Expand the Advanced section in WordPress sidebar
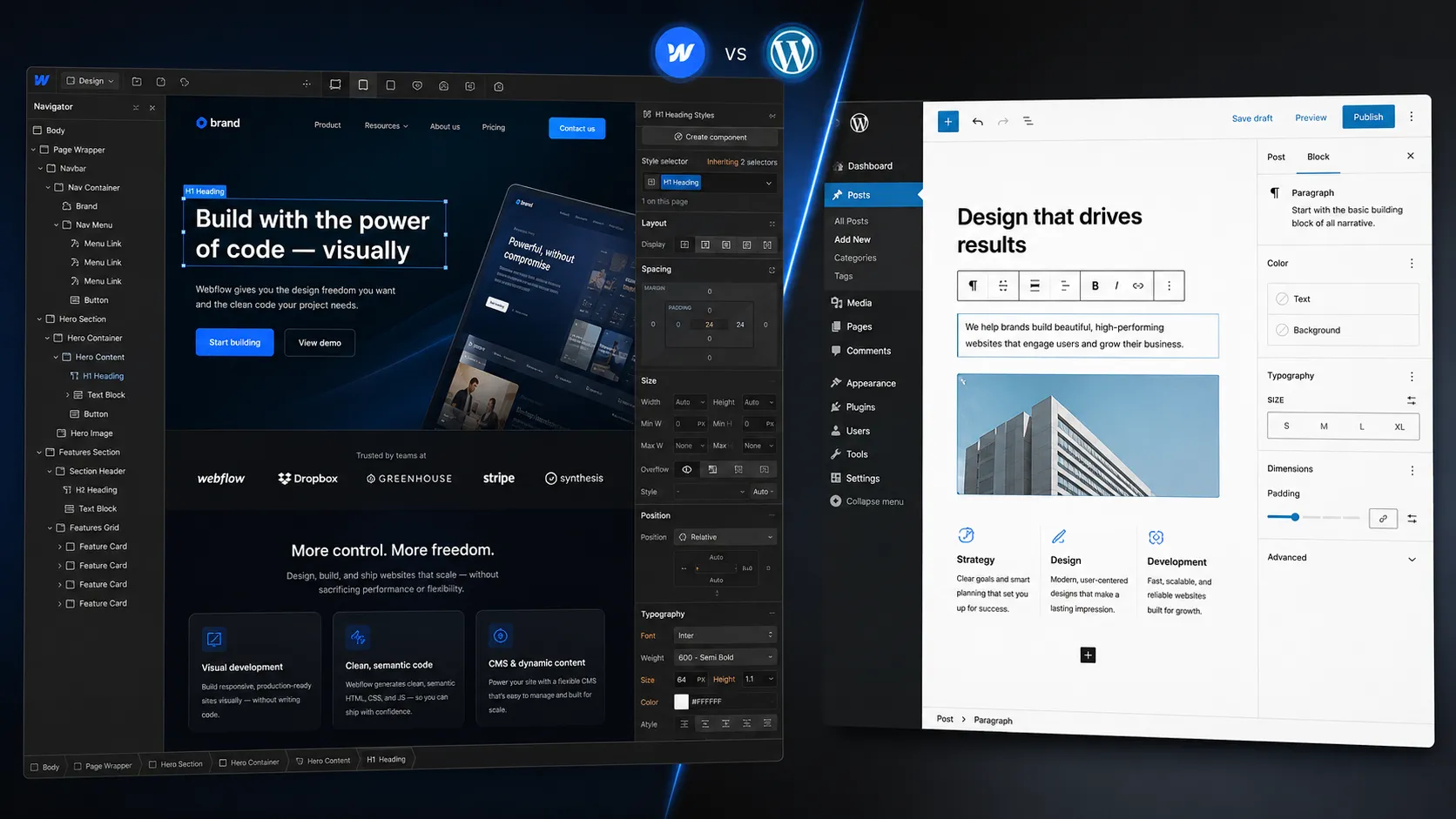Image resolution: width=1456 pixels, height=819 pixels. click(1342, 558)
